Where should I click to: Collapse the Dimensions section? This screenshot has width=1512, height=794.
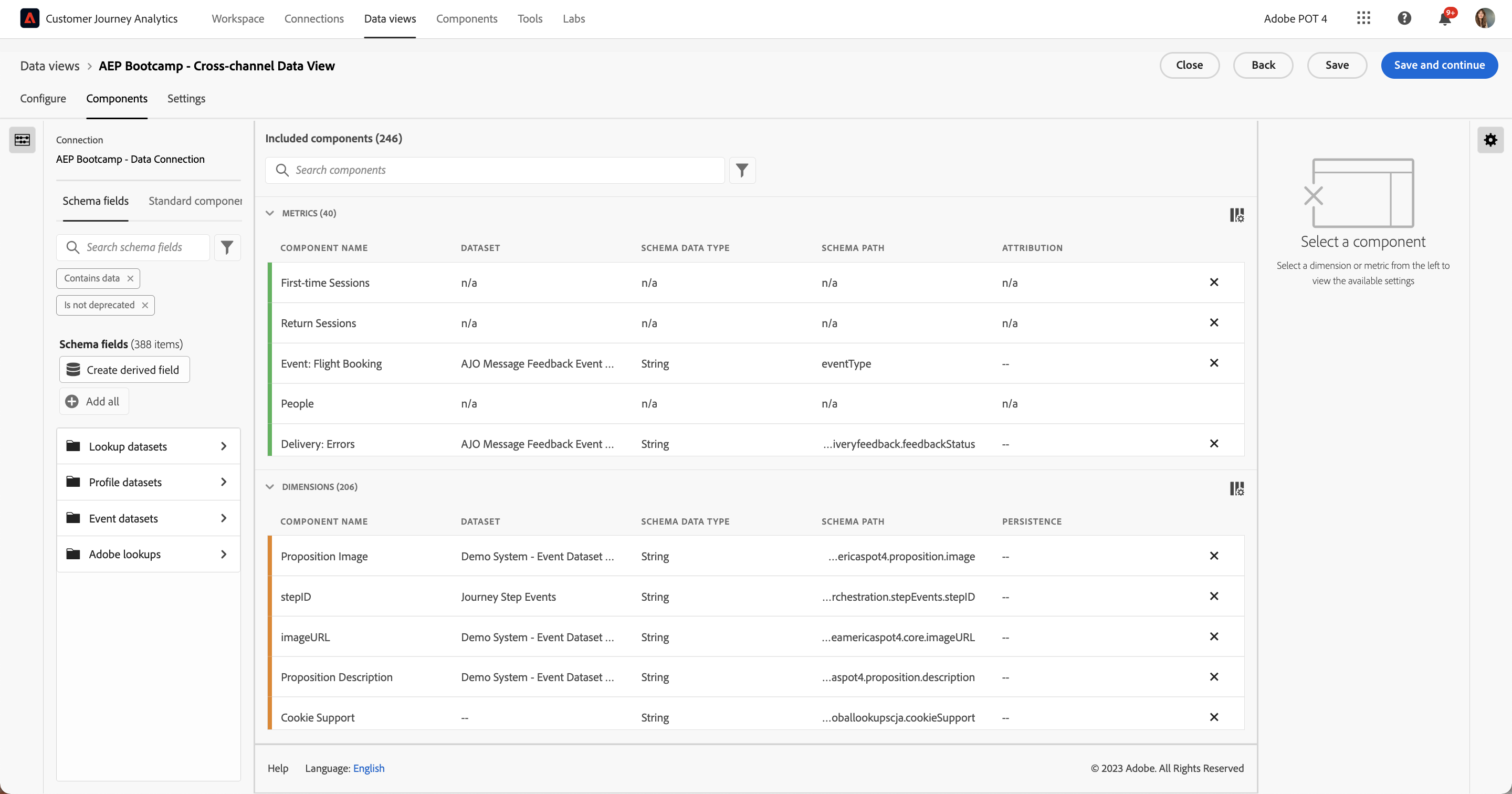point(269,487)
